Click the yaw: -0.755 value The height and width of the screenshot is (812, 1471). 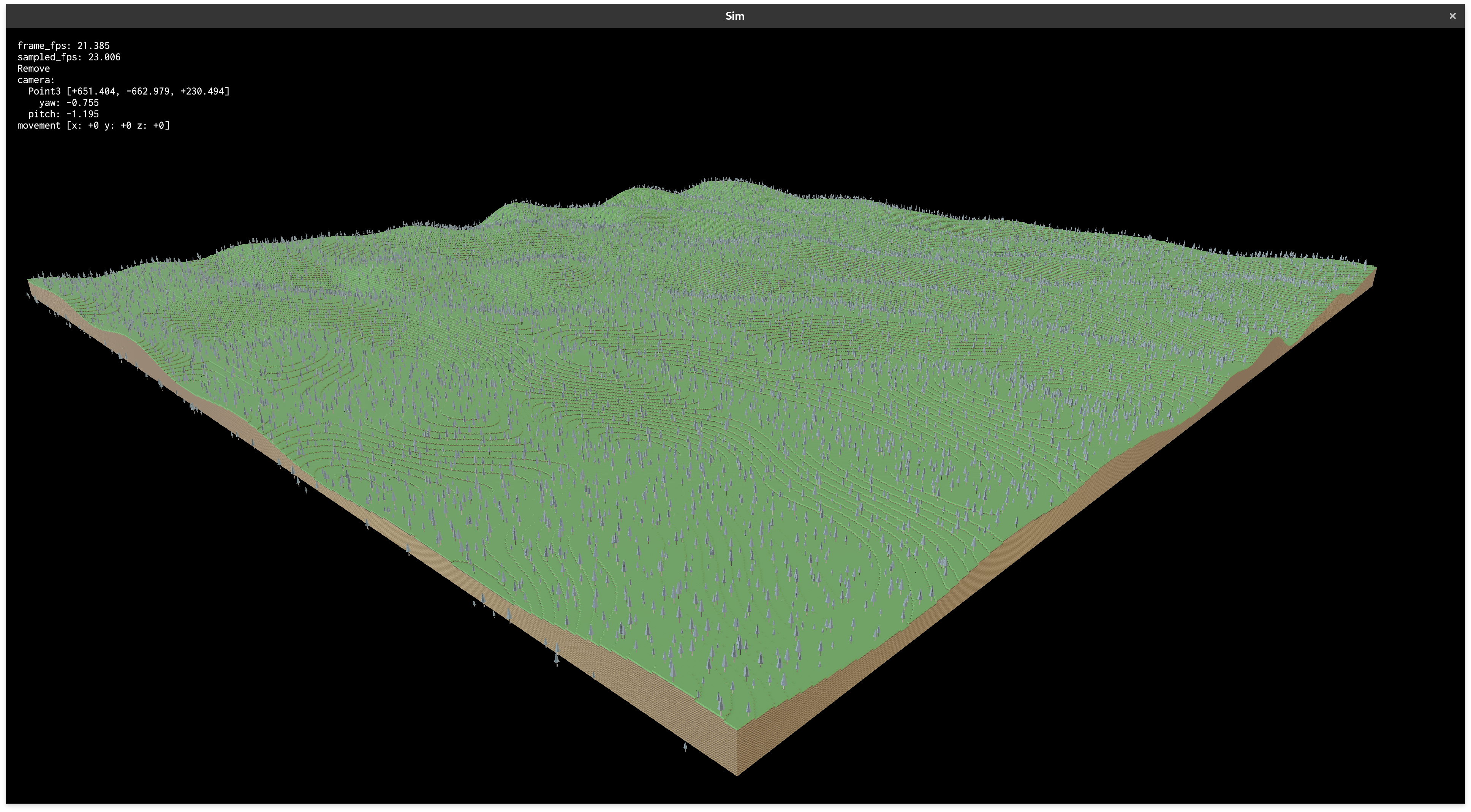click(x=68, y=103)
